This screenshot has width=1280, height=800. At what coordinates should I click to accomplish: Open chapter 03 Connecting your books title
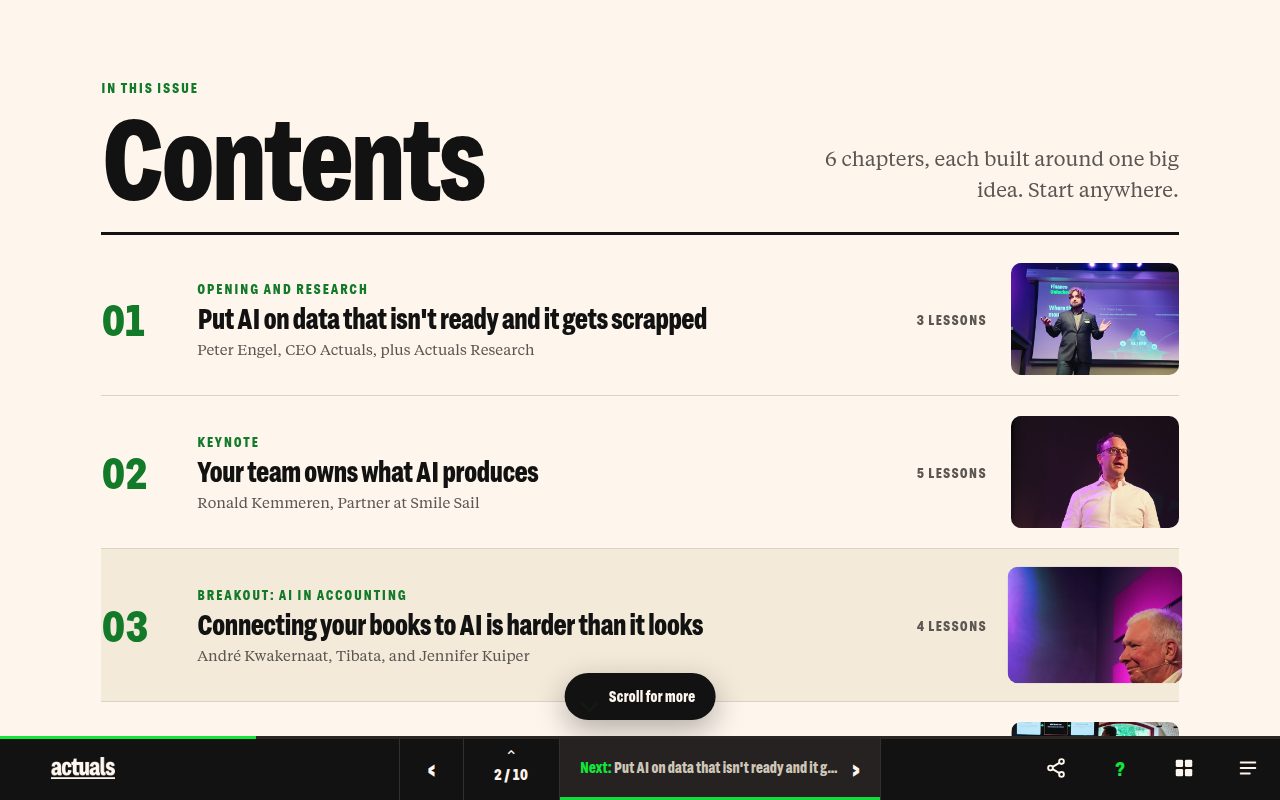[450, 625]
